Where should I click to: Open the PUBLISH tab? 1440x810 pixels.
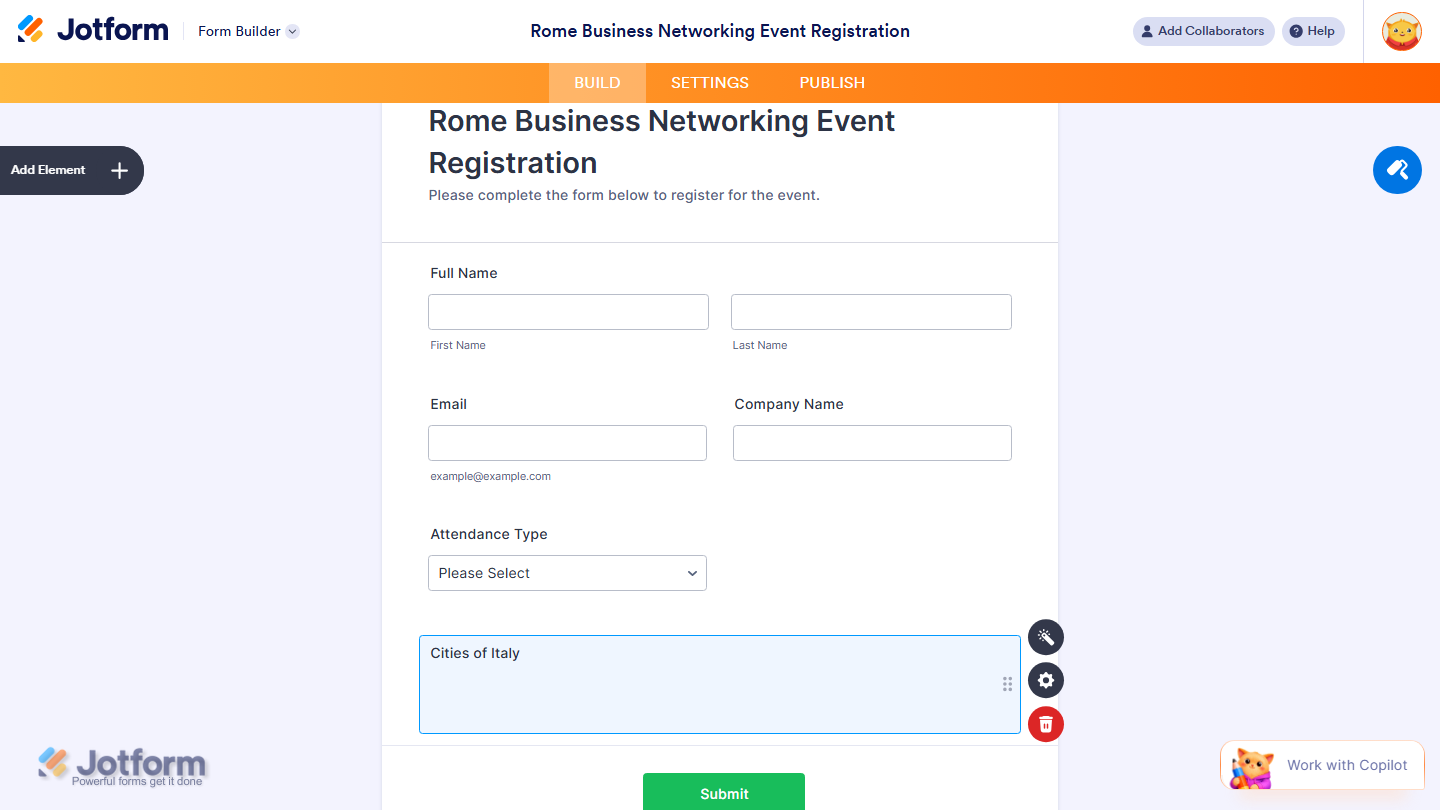[x=831, y=82]
